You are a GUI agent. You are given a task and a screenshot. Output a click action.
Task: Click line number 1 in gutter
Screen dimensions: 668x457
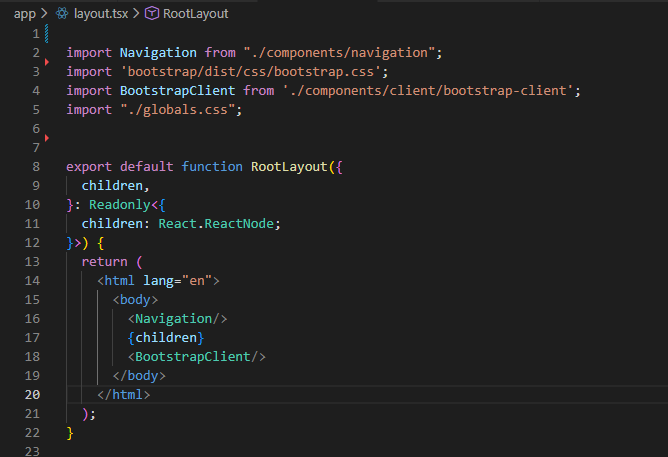(36, 34)
